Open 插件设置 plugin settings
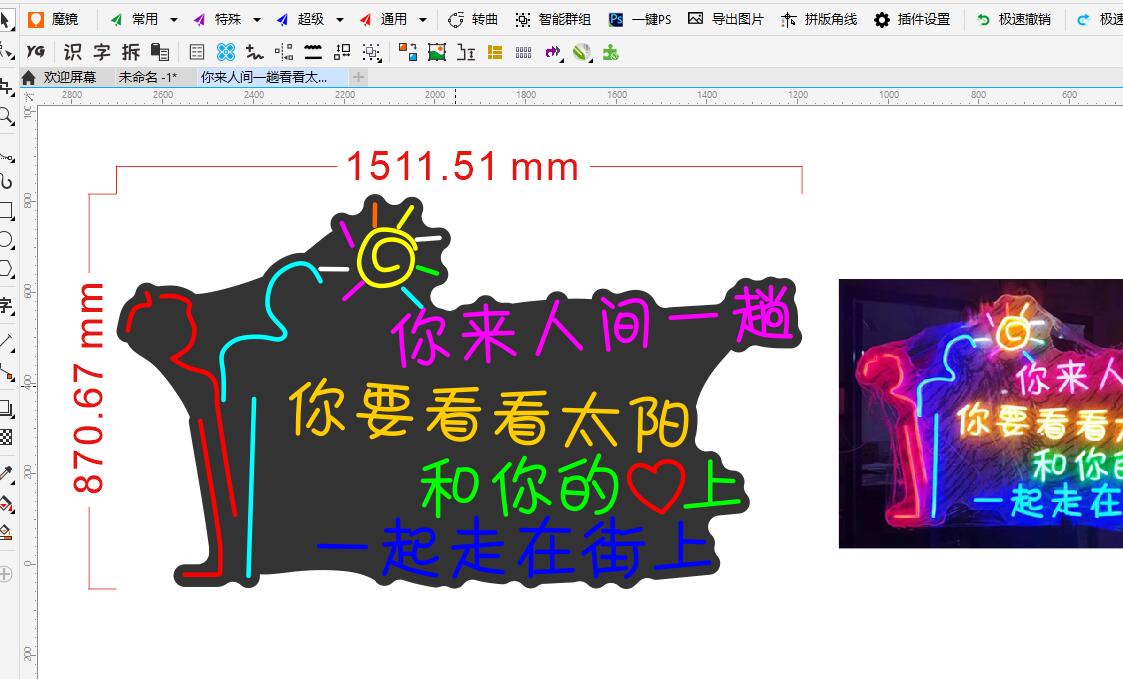 [x=912, y=19]
